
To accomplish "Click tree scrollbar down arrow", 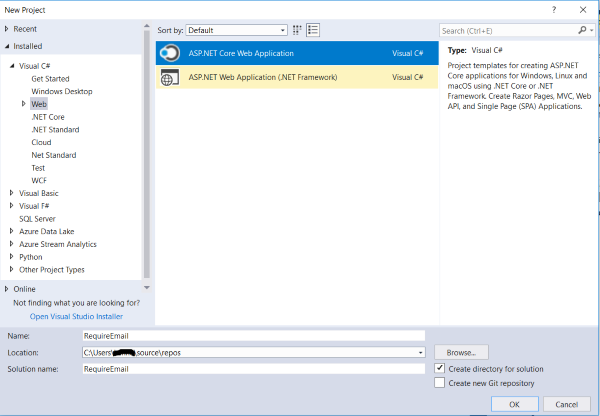I will point(147,287).
